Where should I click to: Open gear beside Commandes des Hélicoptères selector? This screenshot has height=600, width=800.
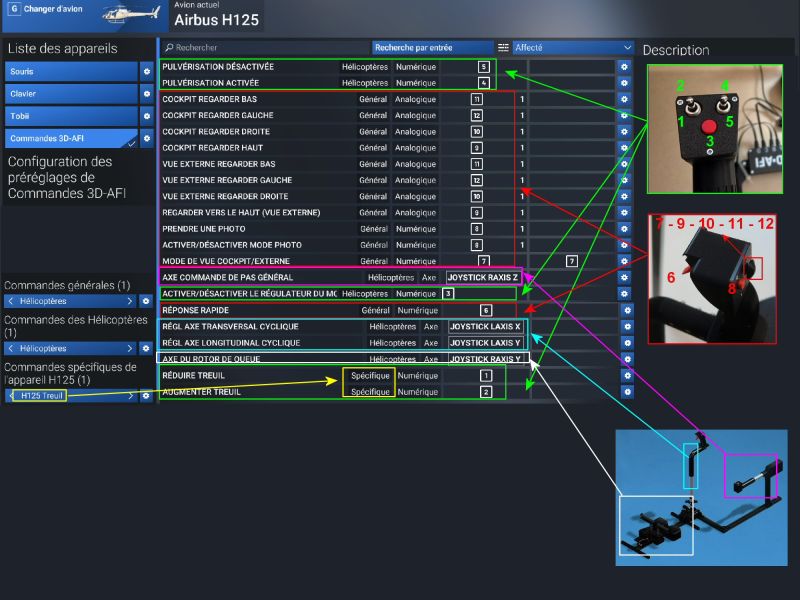146,348
